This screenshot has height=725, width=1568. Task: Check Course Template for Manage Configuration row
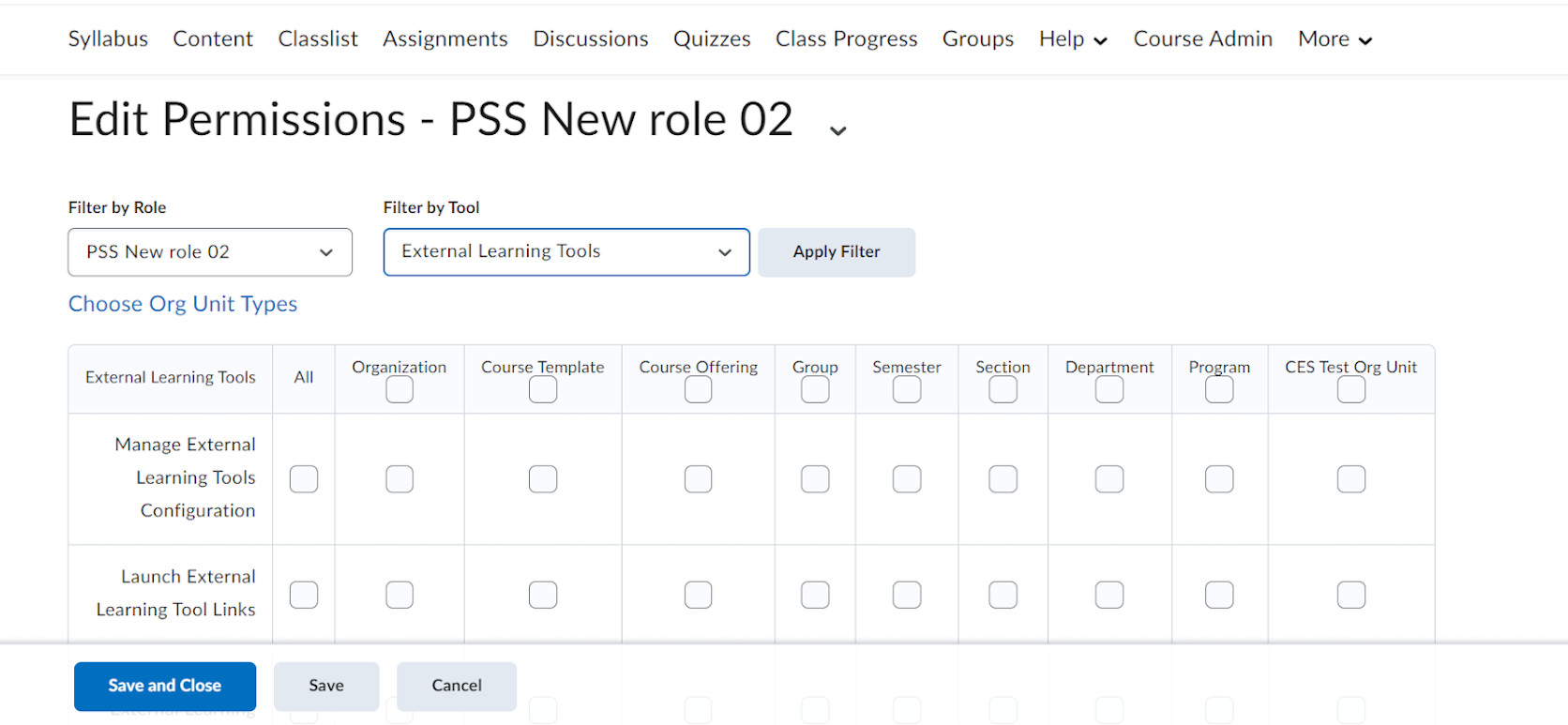[543, 479]
